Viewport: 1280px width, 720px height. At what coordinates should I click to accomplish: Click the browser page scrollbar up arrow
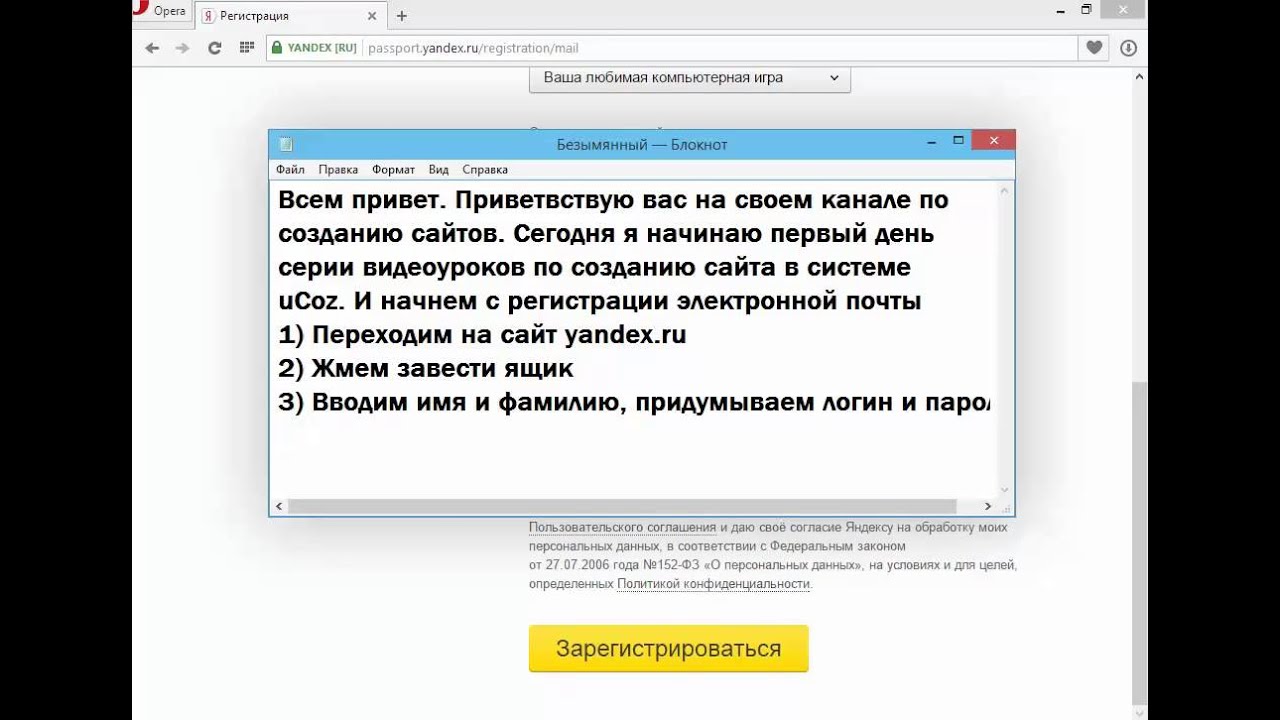click(x=1140, y=75)
